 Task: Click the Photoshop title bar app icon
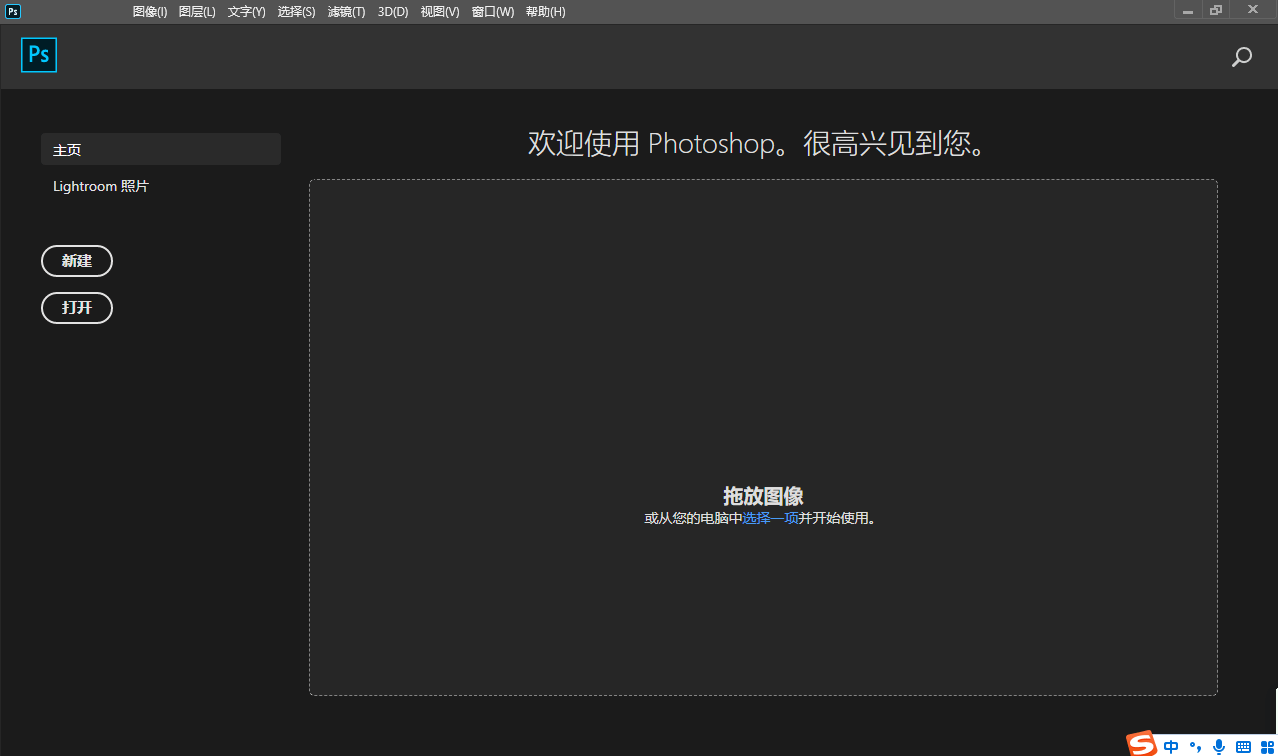[13, 11]
